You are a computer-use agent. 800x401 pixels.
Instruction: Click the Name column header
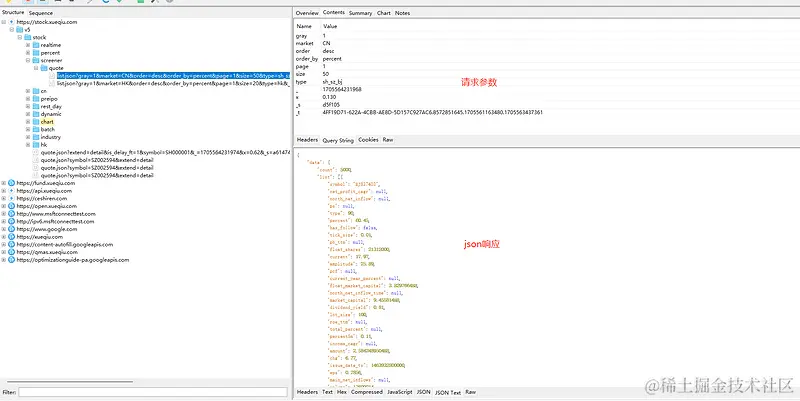click(304, 26)
